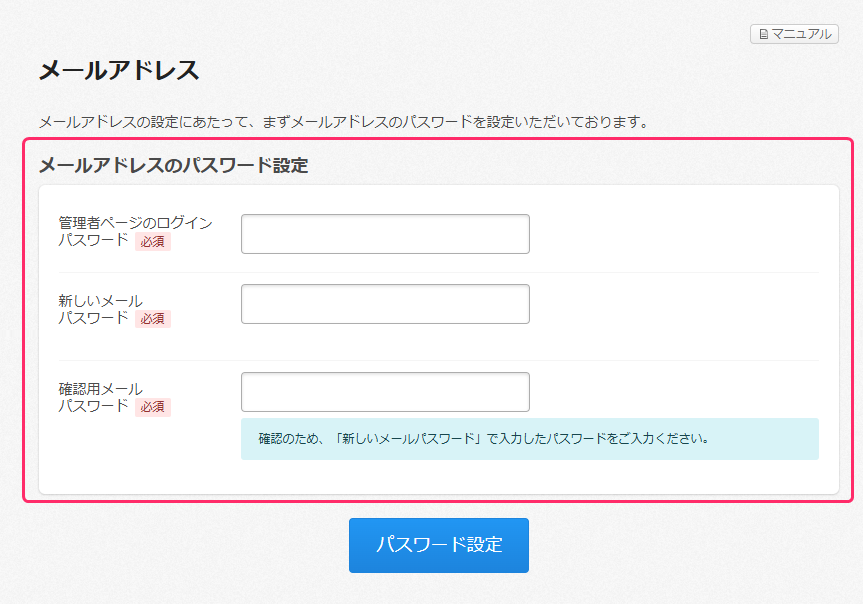The width and height of the screenshot is (863, 604).
Task: Click the 必須 badge beside confirmation password
Action: [153, 407]
